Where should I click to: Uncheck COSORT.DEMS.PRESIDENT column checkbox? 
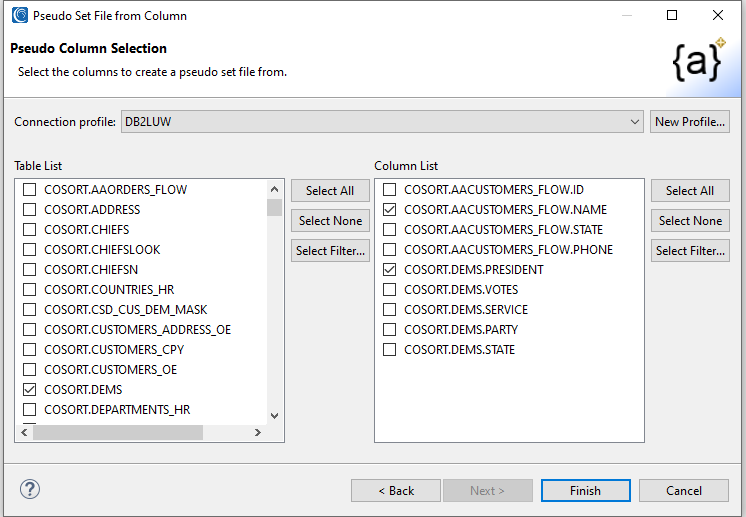390,270
